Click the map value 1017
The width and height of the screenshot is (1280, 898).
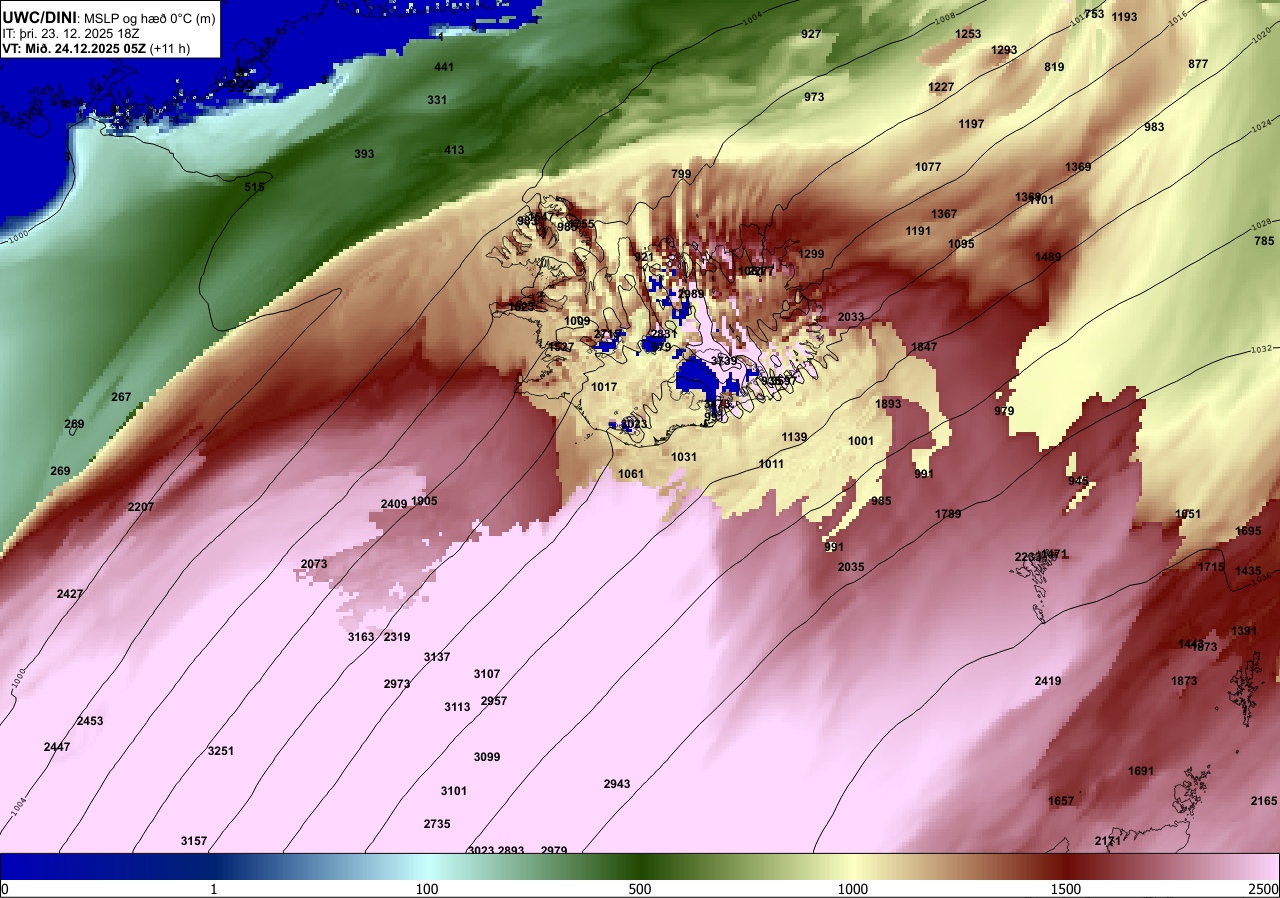[604, 387]
